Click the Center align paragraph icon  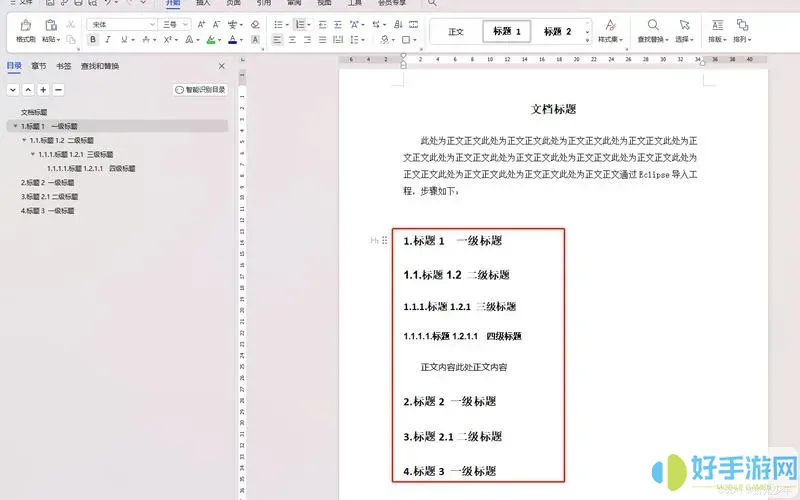(x=292, y=40)
